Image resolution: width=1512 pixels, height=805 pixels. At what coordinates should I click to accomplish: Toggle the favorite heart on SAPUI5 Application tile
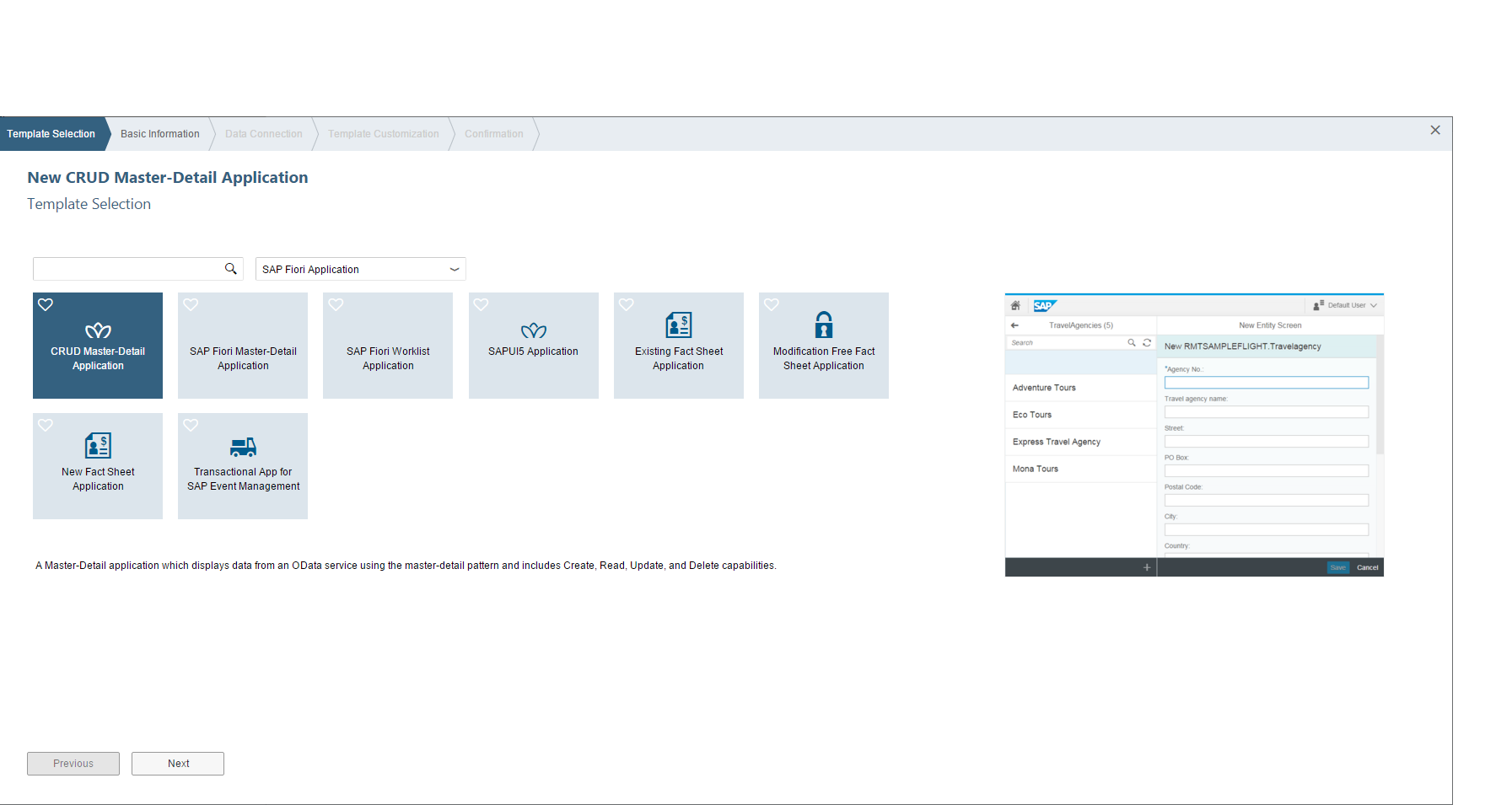(482, 305)
